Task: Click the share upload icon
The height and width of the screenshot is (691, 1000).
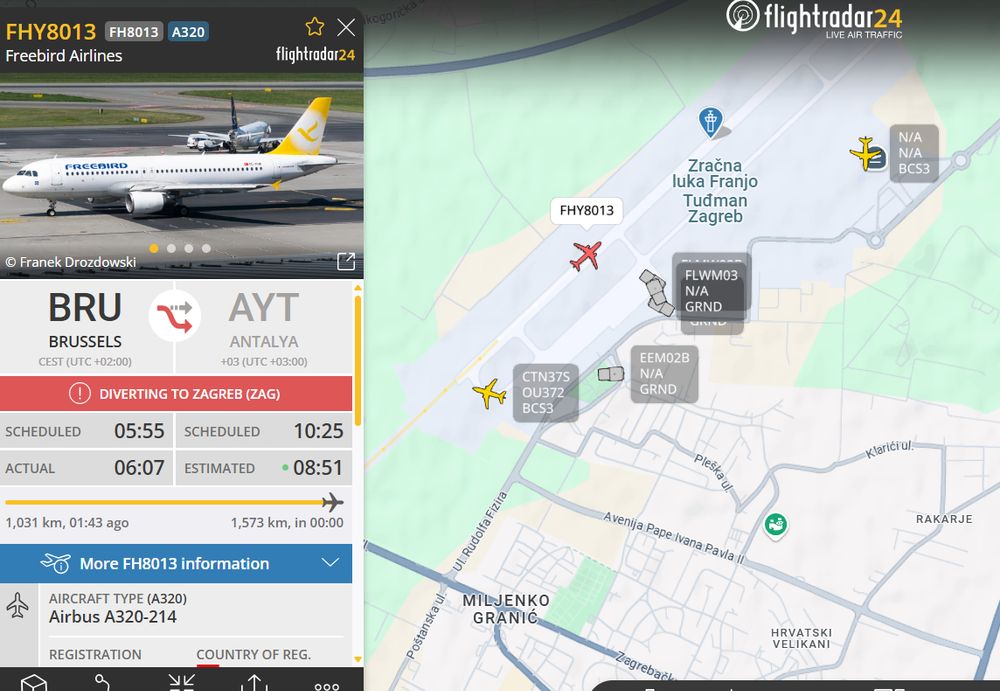Action: (x=254, y=683)
